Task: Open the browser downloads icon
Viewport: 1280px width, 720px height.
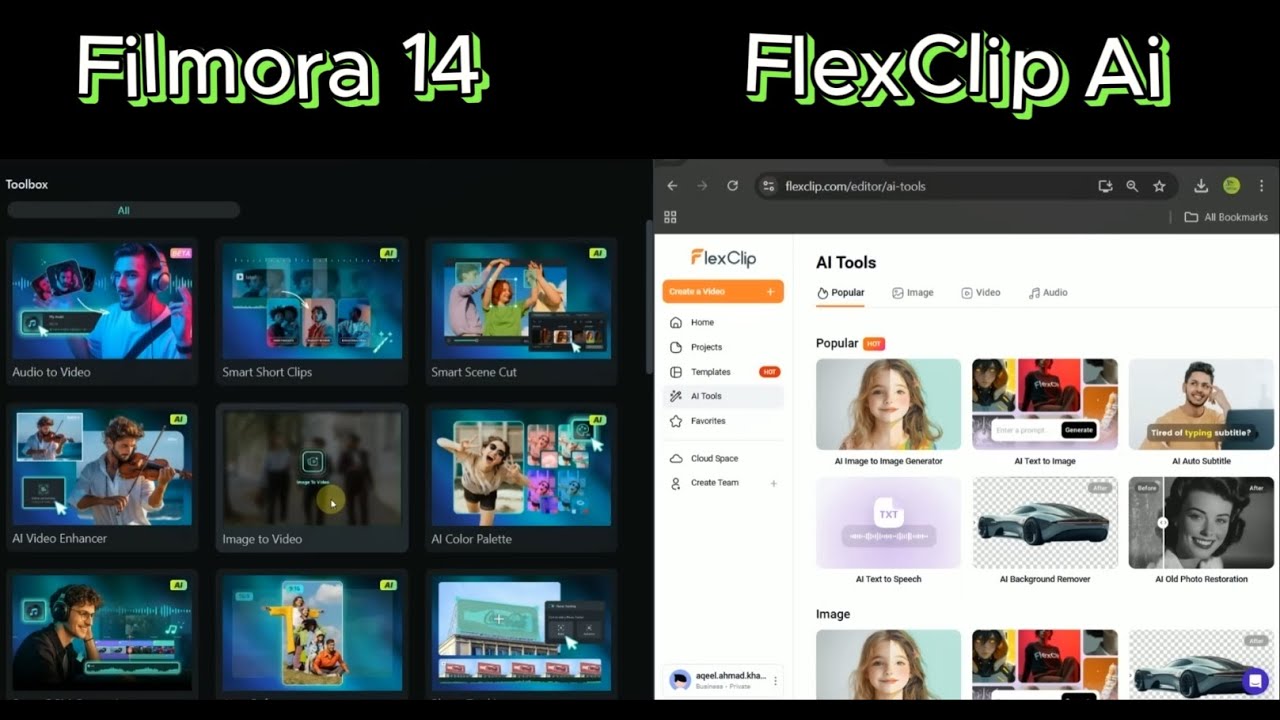Action: click(1201, 186)
